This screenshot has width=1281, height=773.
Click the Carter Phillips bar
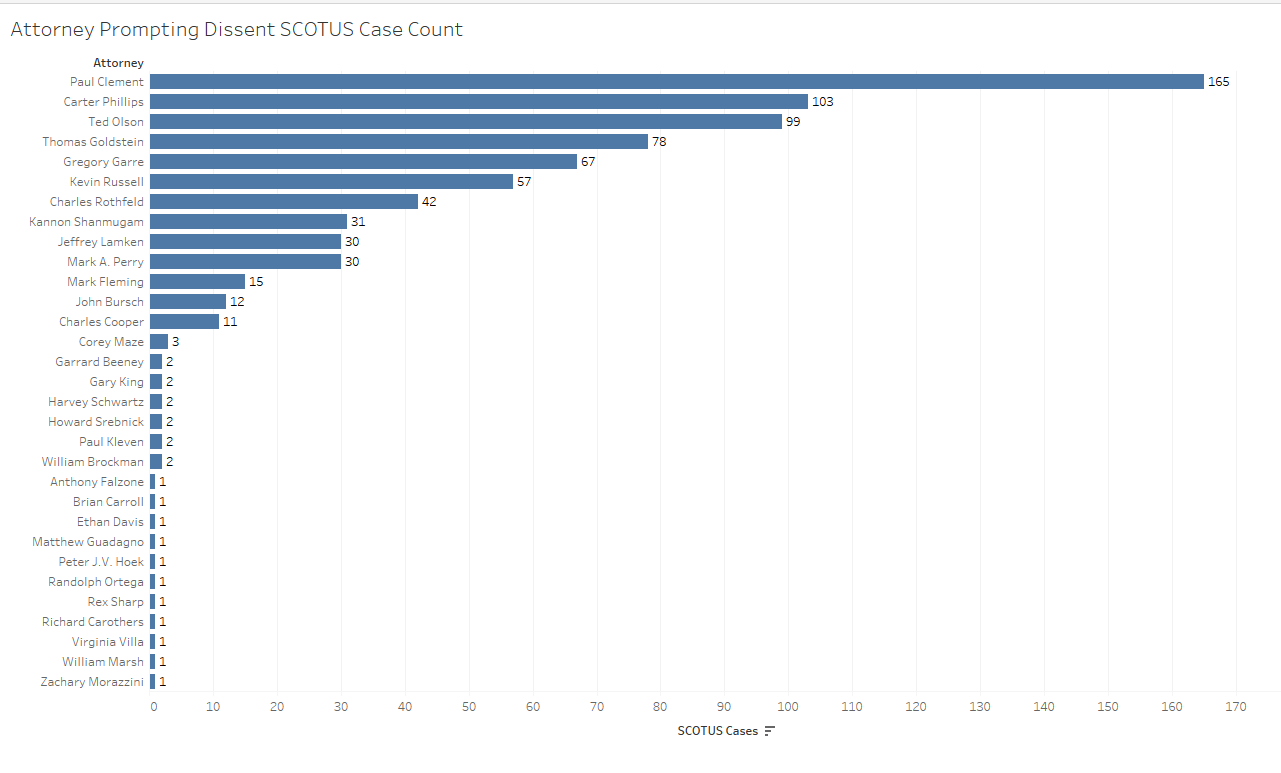coord(478,102)
